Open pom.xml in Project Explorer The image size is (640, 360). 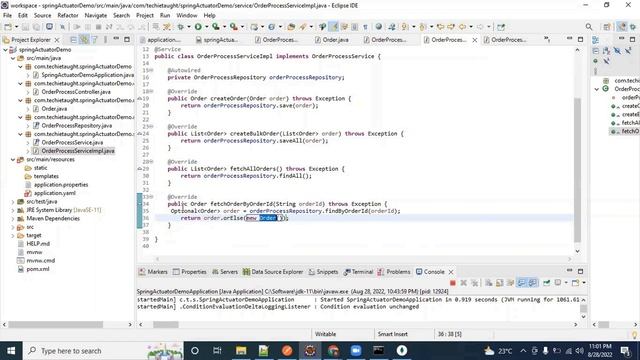coord(38,269)
